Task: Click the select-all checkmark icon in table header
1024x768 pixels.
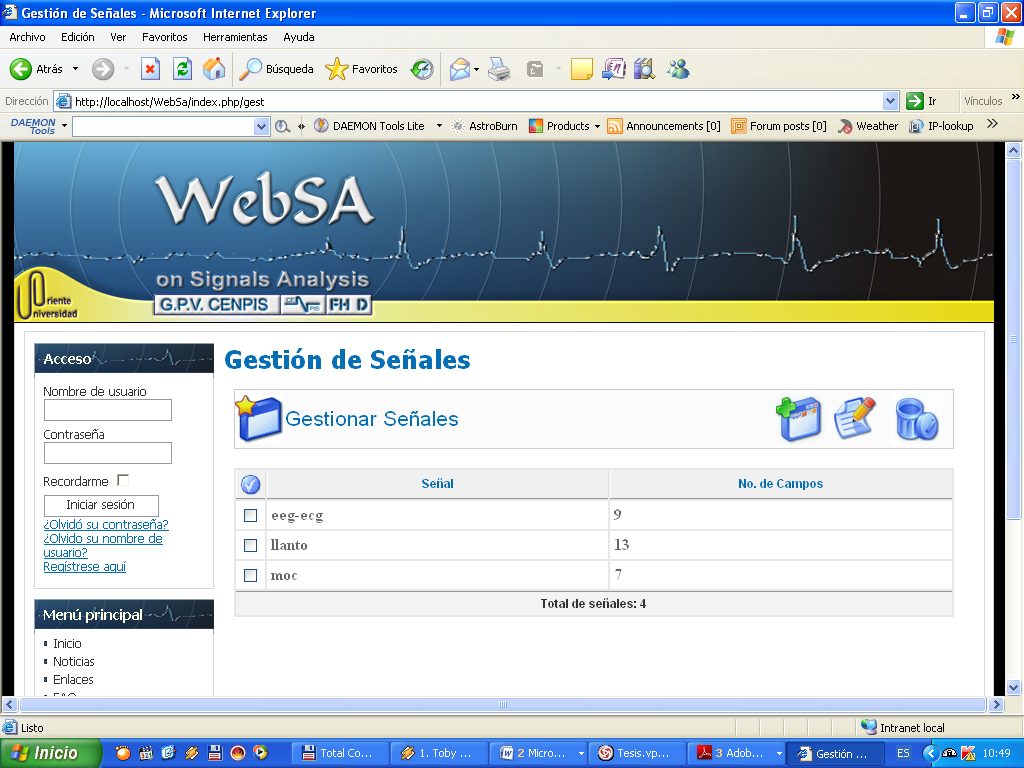Action: (x=251, y=484)
